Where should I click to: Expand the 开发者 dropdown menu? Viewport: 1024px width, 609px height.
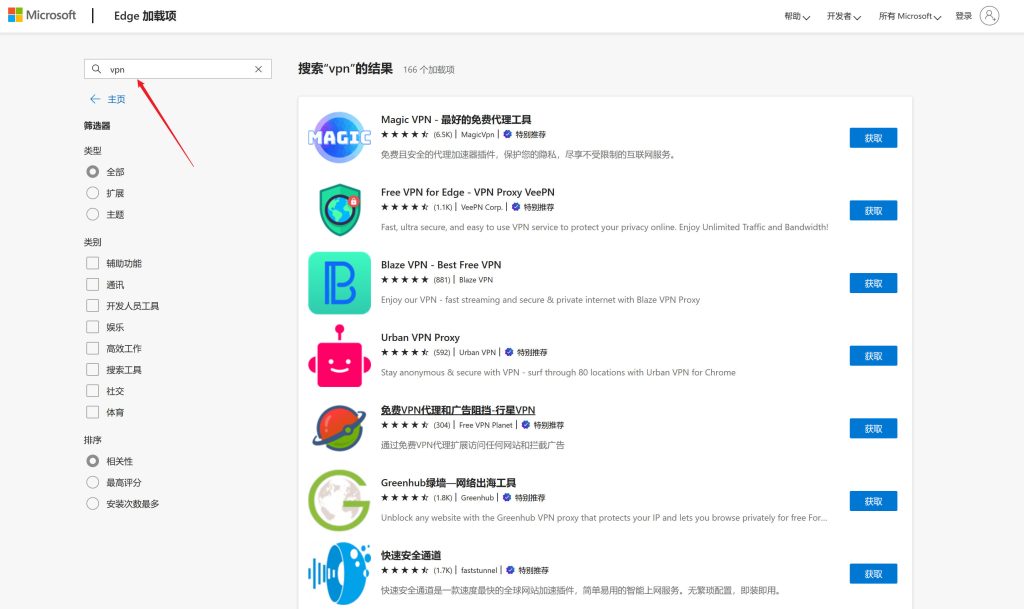pyautogui.click(x=844, y=16)
